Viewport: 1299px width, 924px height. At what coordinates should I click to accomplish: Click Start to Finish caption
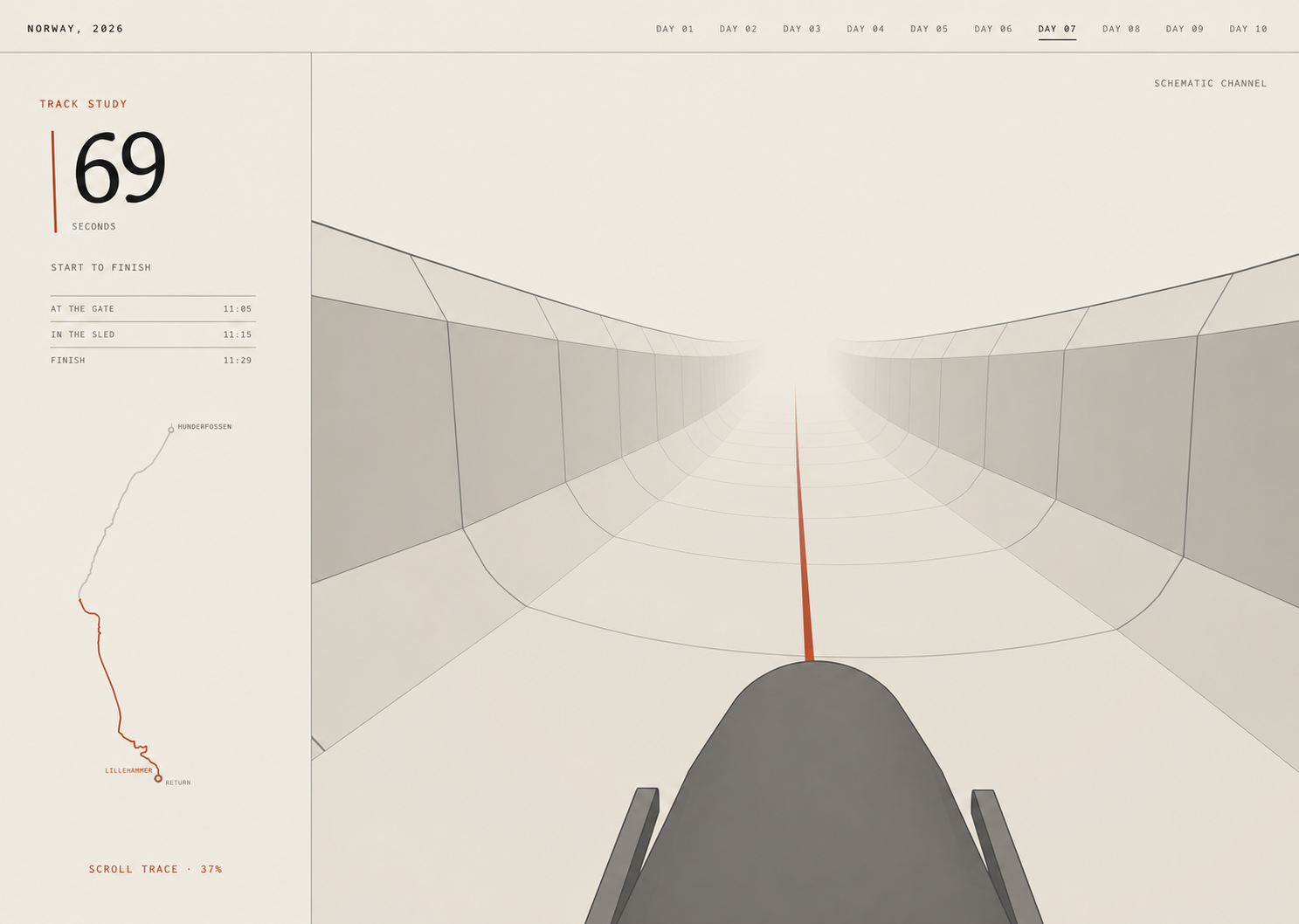point(100,267)
